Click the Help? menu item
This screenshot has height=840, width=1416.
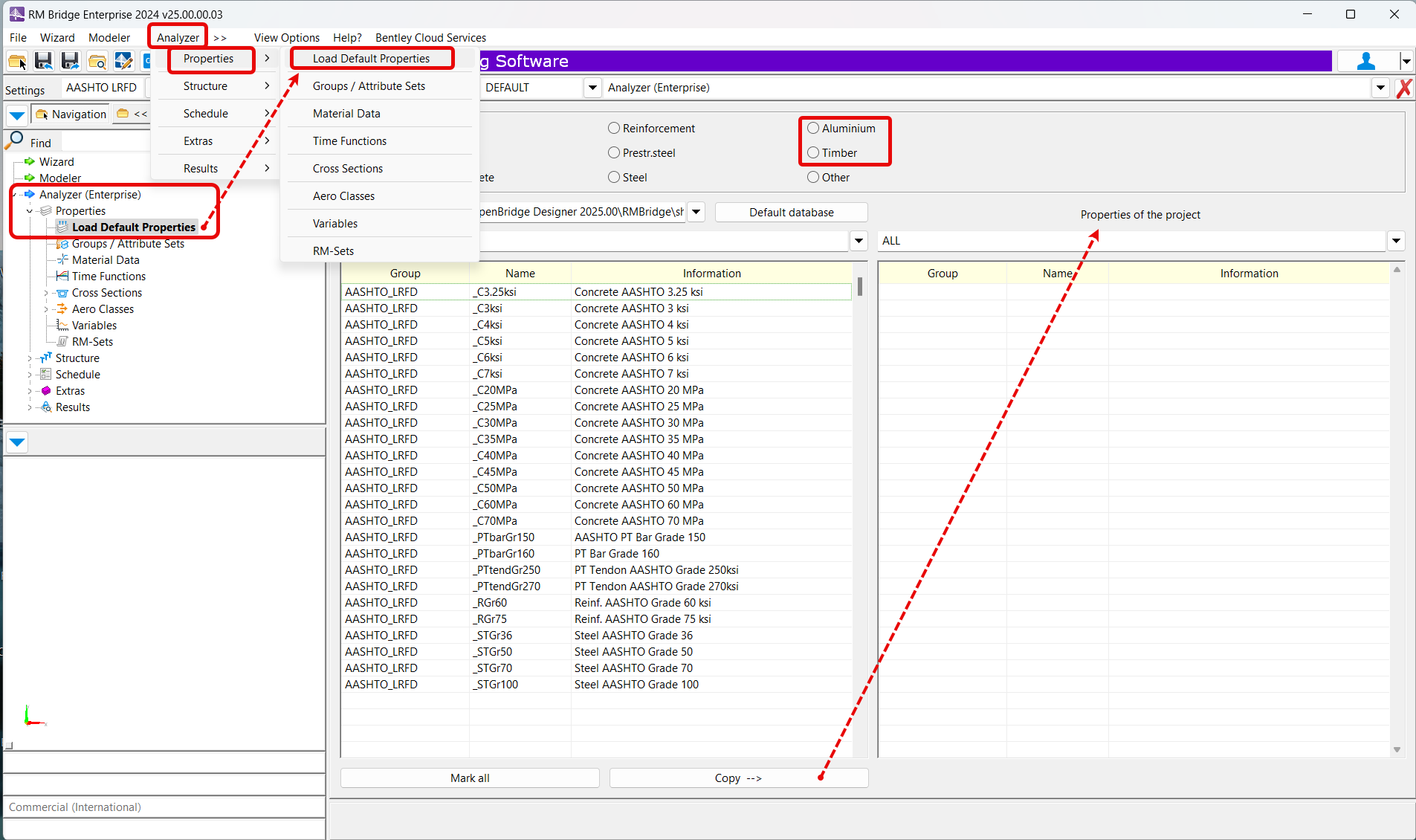point(347,37)
